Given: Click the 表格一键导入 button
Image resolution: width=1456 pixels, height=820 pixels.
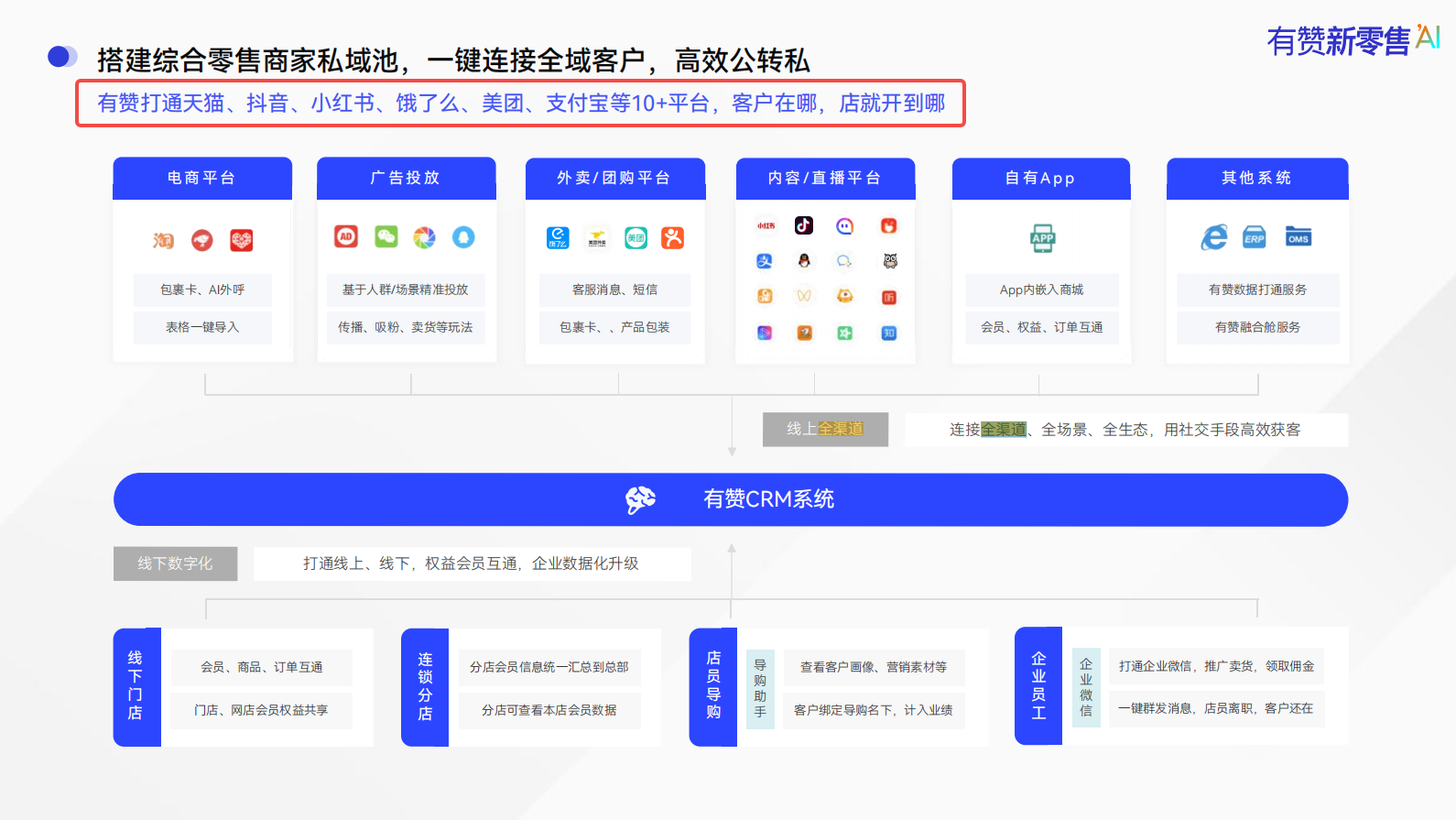Looking at the screenshot, I should pyautogui.click(x=202, y=327).
